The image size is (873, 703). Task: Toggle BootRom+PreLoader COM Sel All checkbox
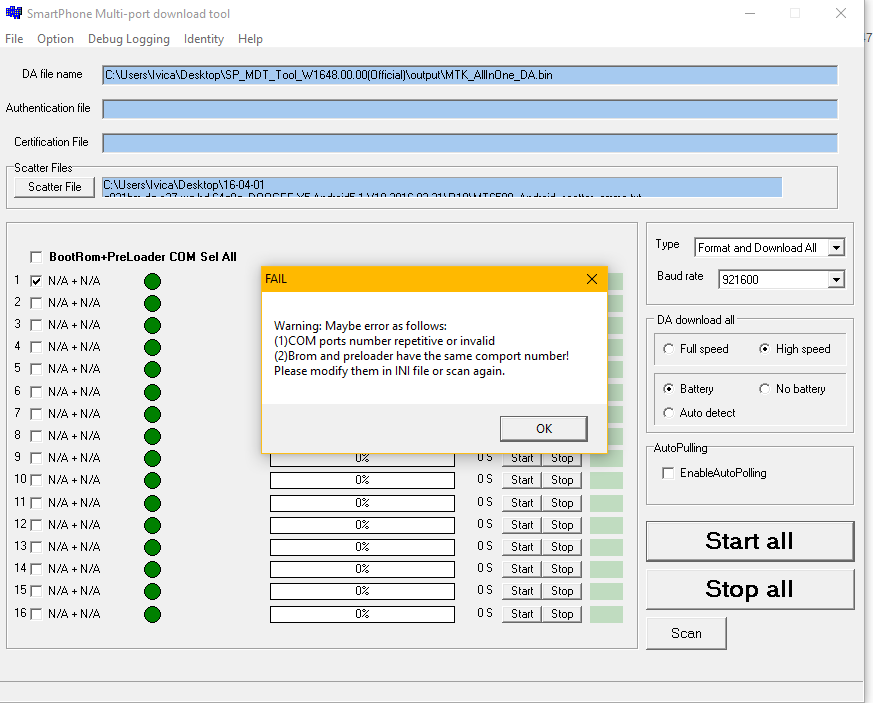coord(36,257)
